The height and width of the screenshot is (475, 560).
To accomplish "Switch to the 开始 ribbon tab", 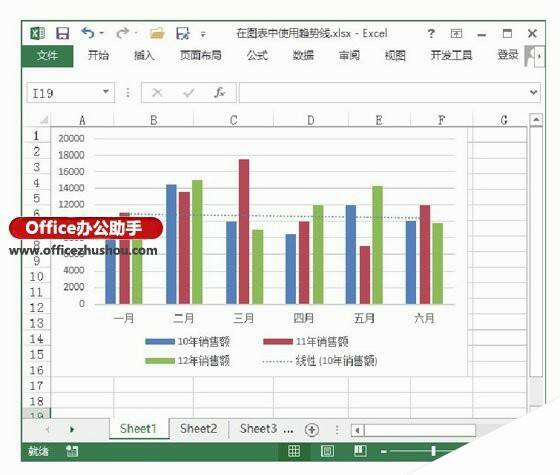I will click(98, 55).
